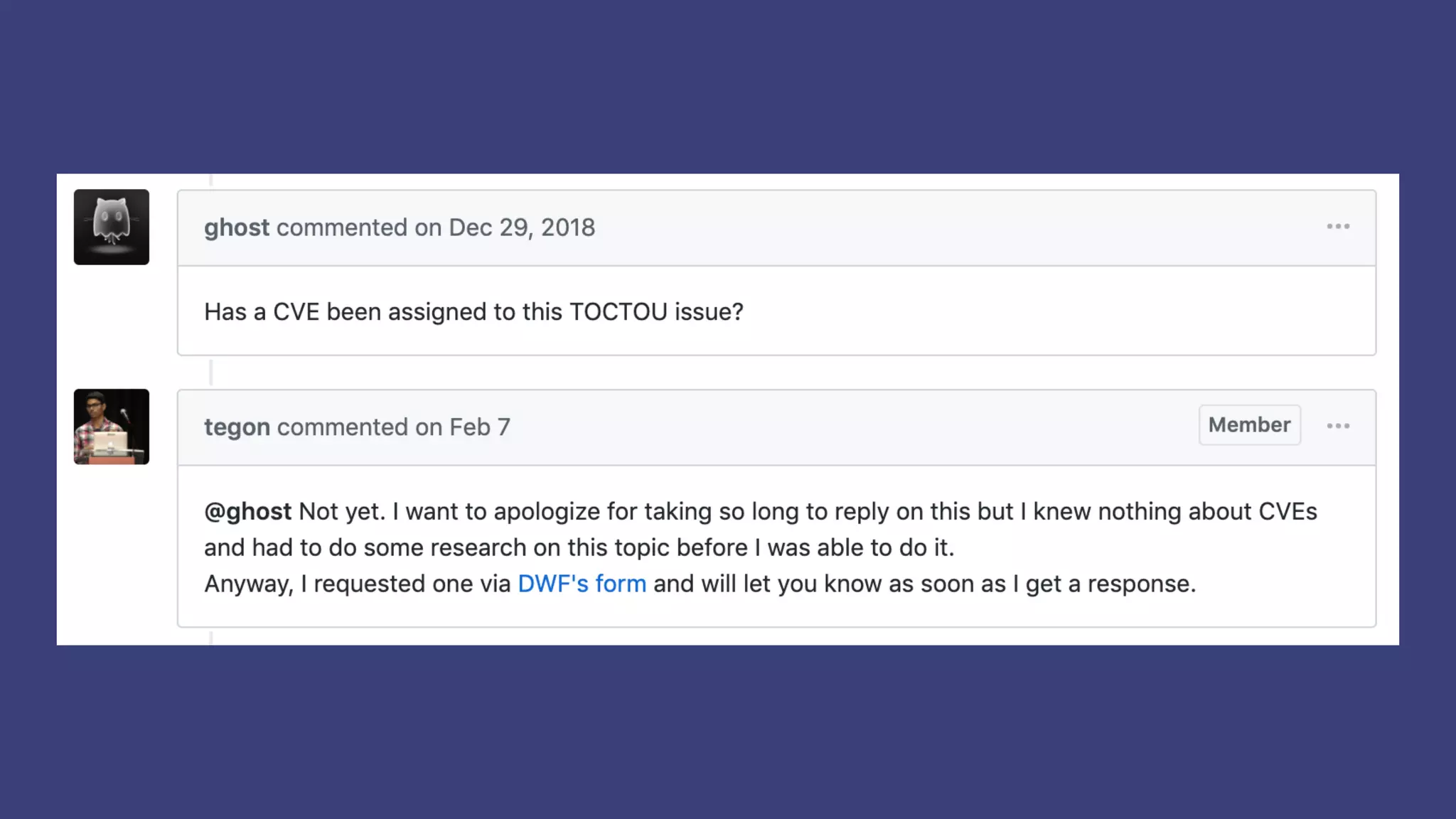
Task: Click the tegon username in comment header
Action: (237, 427)
